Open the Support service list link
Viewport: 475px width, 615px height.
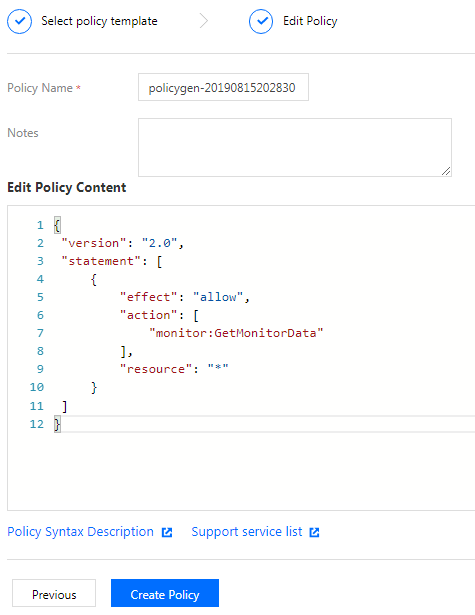[247, 532]
